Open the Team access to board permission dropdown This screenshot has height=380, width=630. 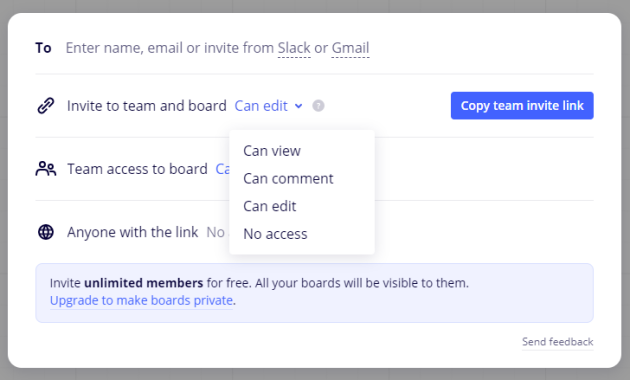pos(223,169)
